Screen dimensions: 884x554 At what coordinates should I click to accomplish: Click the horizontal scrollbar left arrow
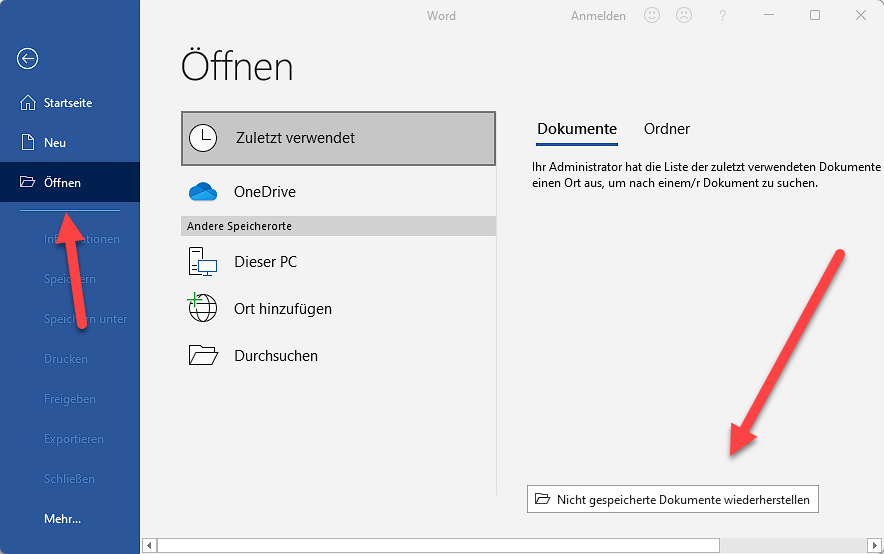point(149,546)
